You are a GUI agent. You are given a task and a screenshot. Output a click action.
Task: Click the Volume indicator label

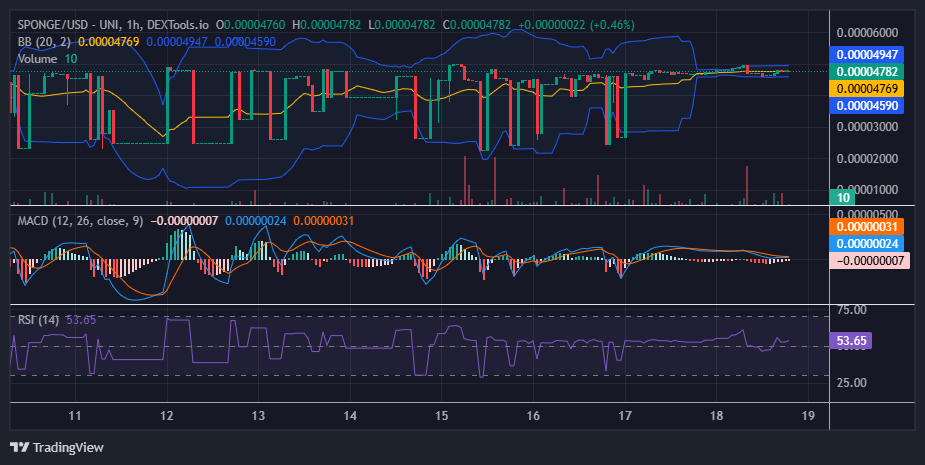click(38, 58)
